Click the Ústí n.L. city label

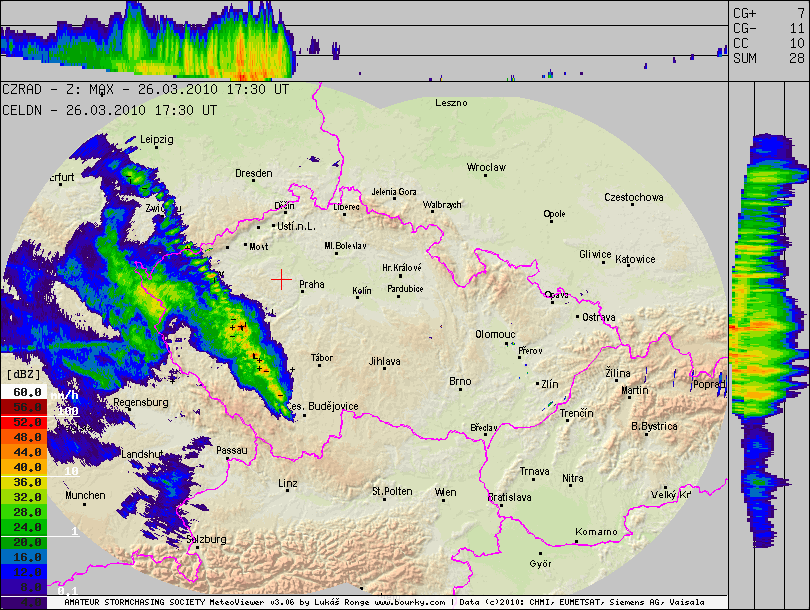(x=296, y=226)
